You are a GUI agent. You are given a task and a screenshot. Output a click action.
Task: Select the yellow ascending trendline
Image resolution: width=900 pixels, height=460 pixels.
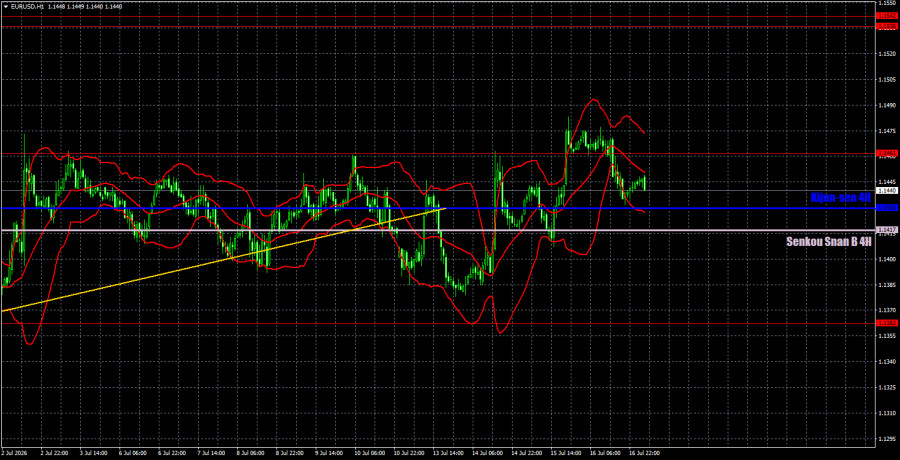pos(224,260)
